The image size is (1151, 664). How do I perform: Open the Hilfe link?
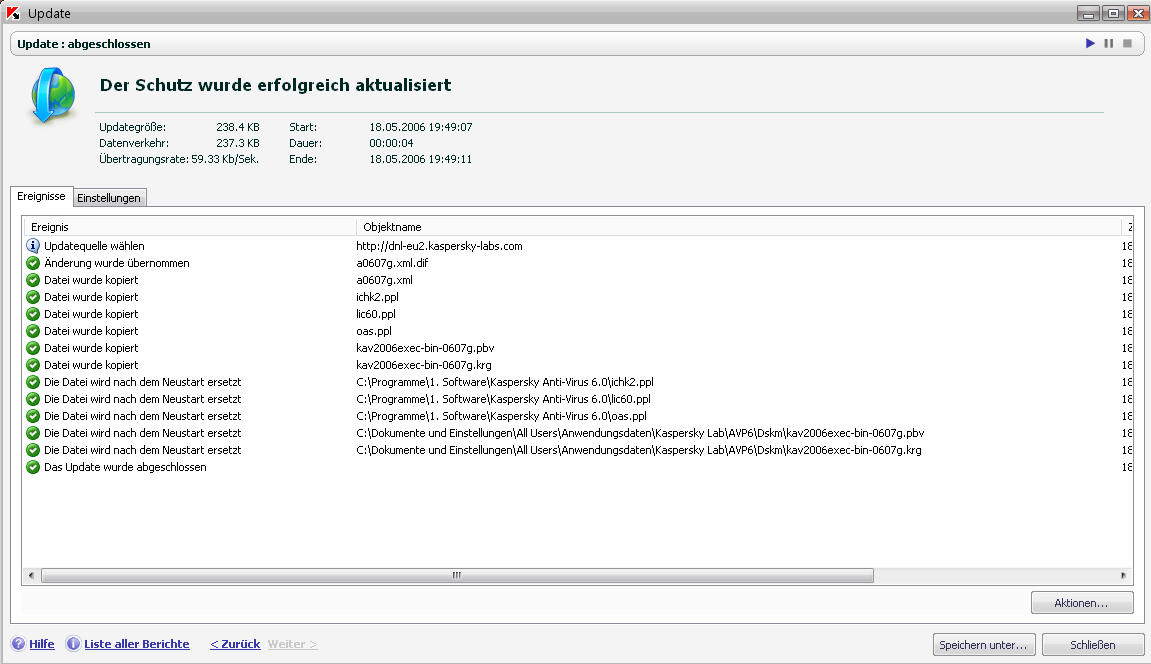point(42,643)
